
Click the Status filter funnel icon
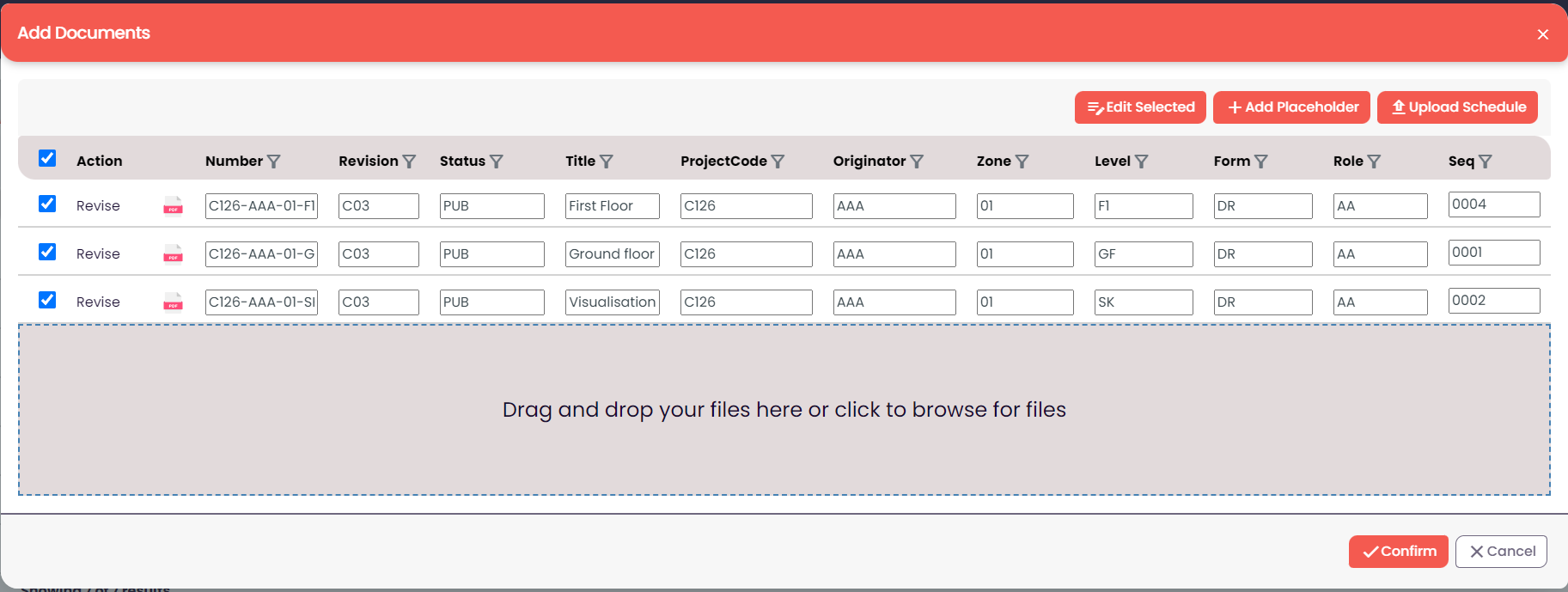pos(496,162)
